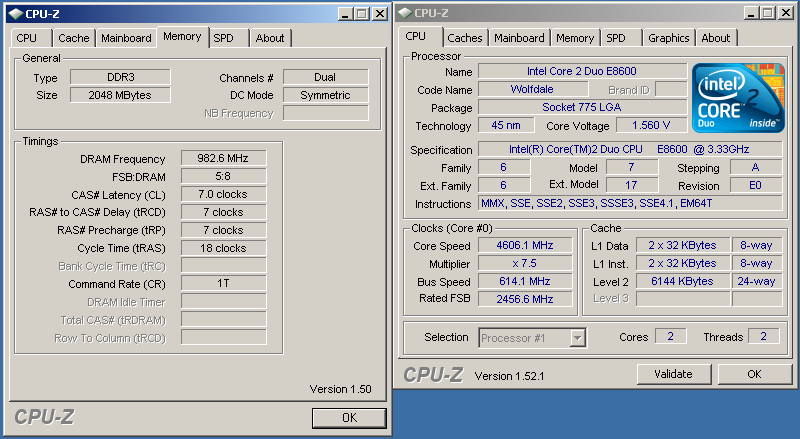Click the Specification field showing E8600 @ 3.33GHz
This screenshot has height=439, width=800.
[630, 149]
